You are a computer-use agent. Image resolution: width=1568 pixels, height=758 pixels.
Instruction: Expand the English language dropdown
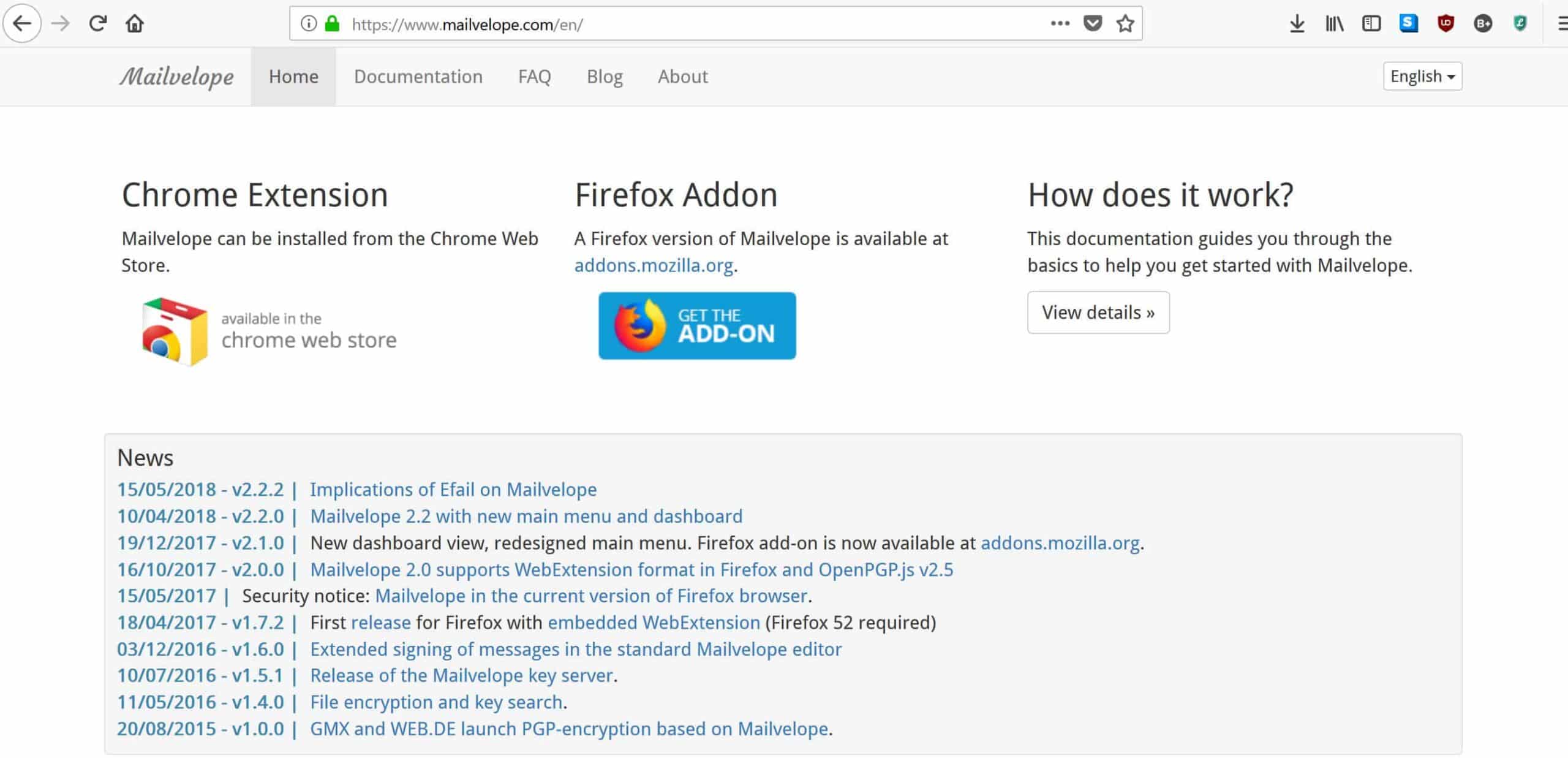1422,76
